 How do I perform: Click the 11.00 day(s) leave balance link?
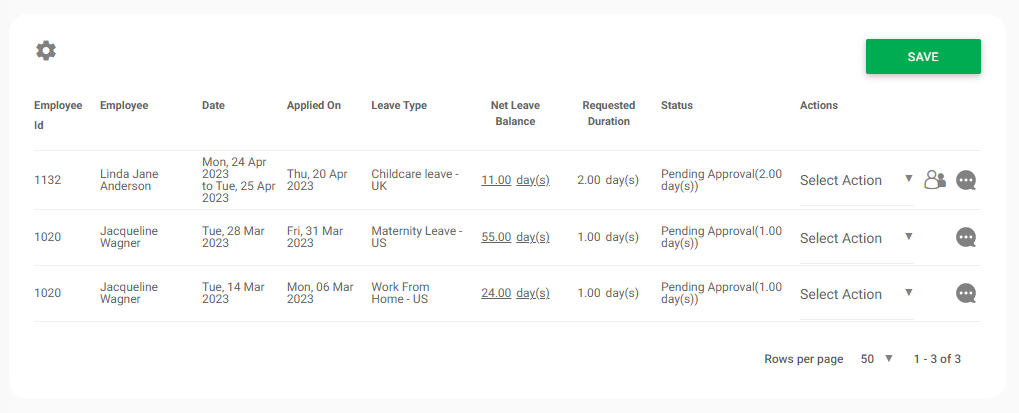point(515,180)
